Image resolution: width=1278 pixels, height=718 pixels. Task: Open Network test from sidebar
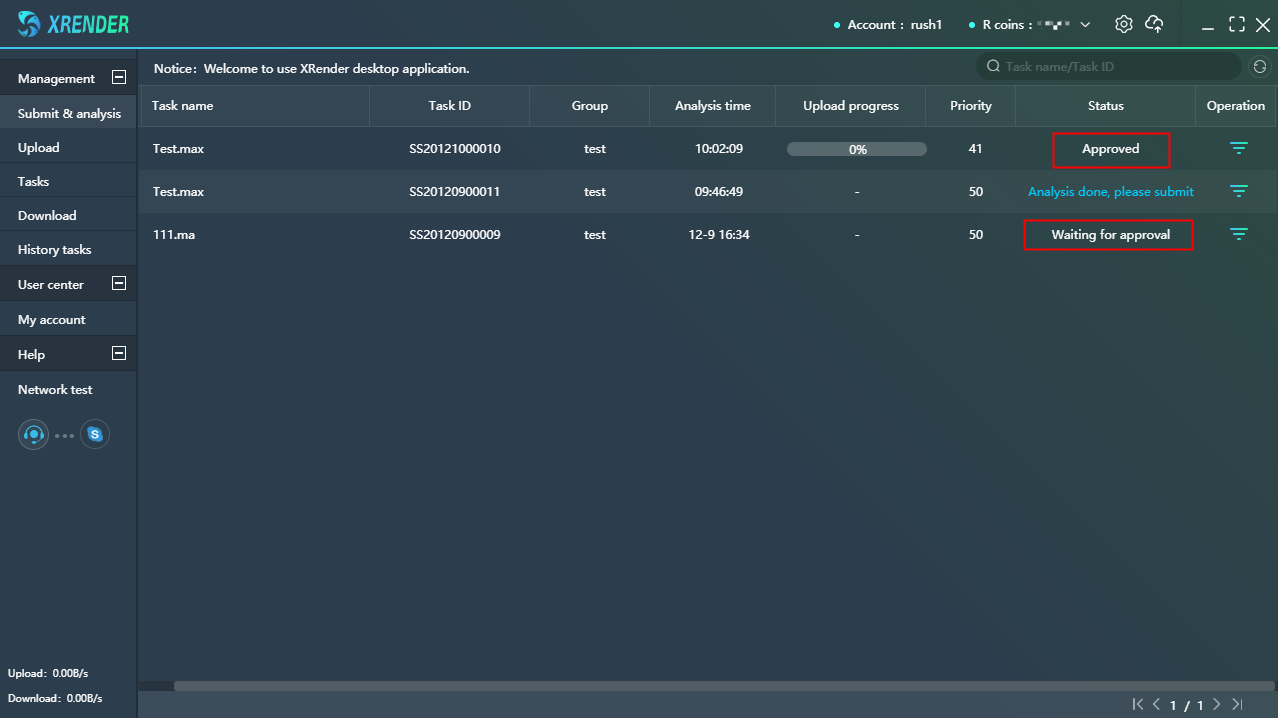(x=55, y=390)
